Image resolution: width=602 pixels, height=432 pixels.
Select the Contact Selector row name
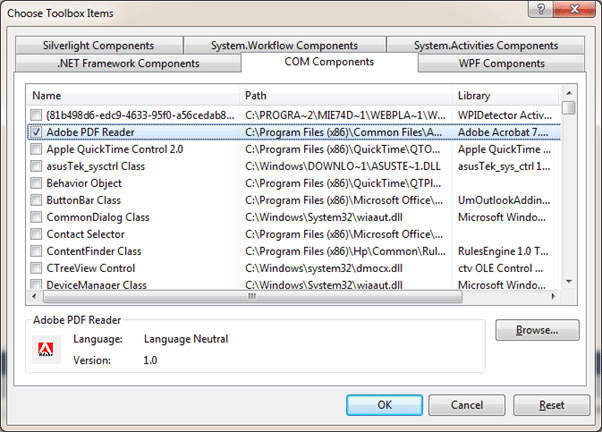tap(85, 234)
